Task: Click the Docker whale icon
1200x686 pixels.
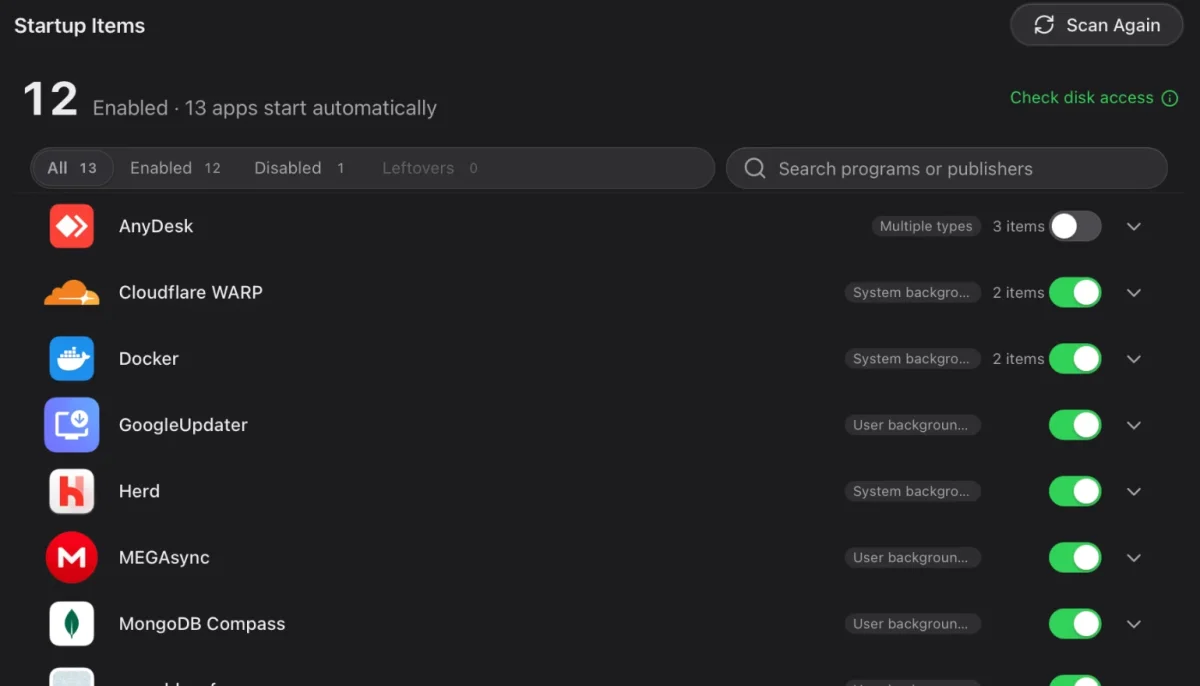Action: pyautogui.click(x=72, y=359)
